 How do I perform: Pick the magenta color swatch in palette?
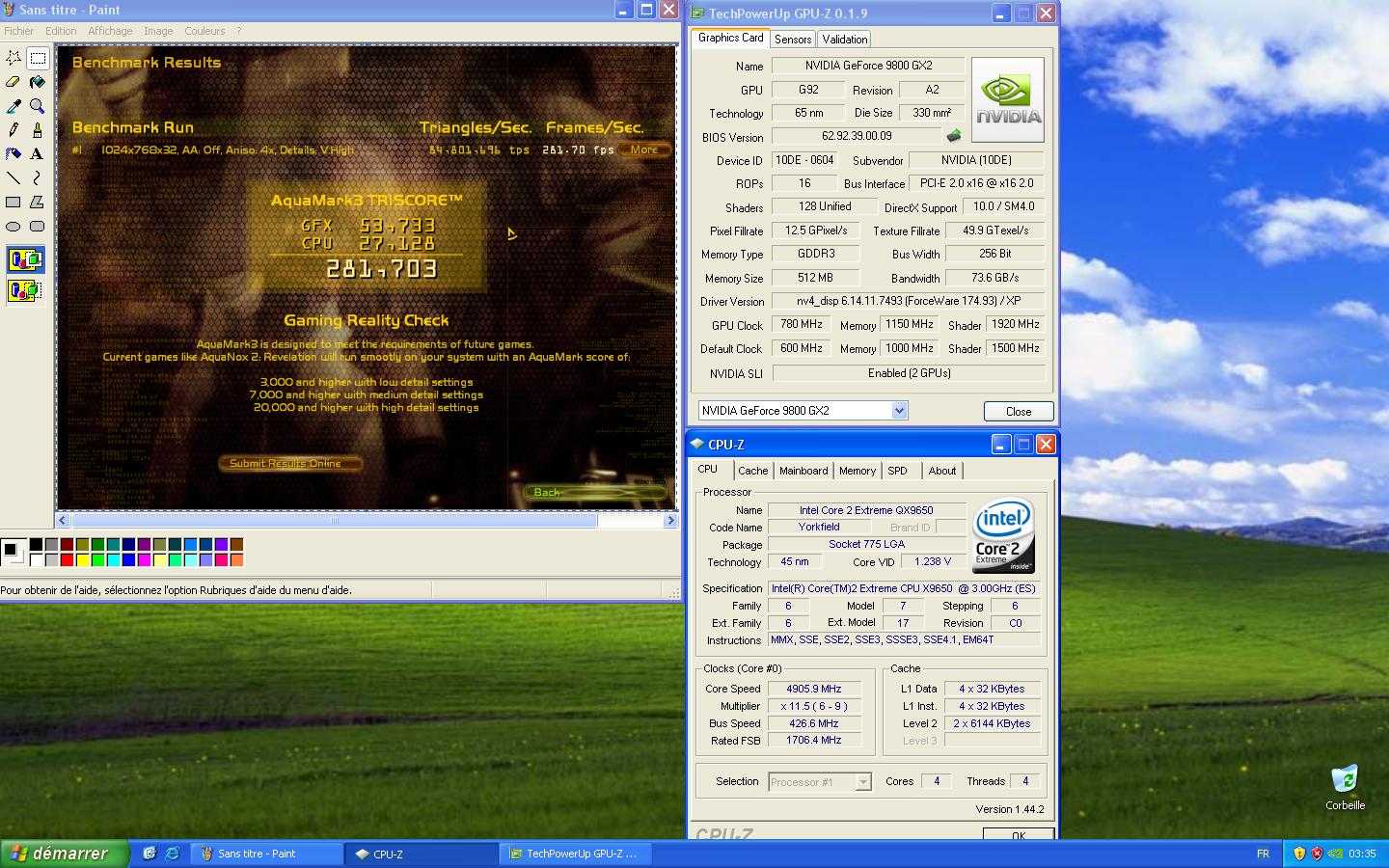144,559
